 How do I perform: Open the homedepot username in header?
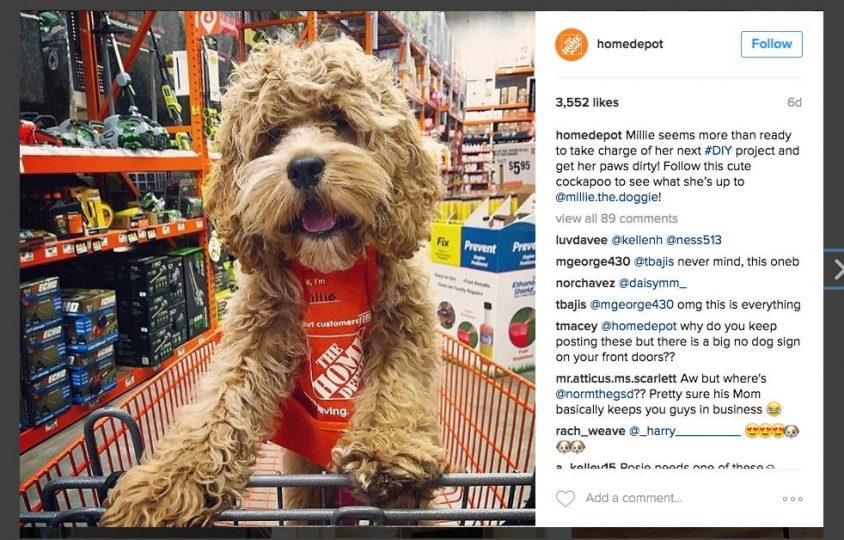[x=630, y=44]
